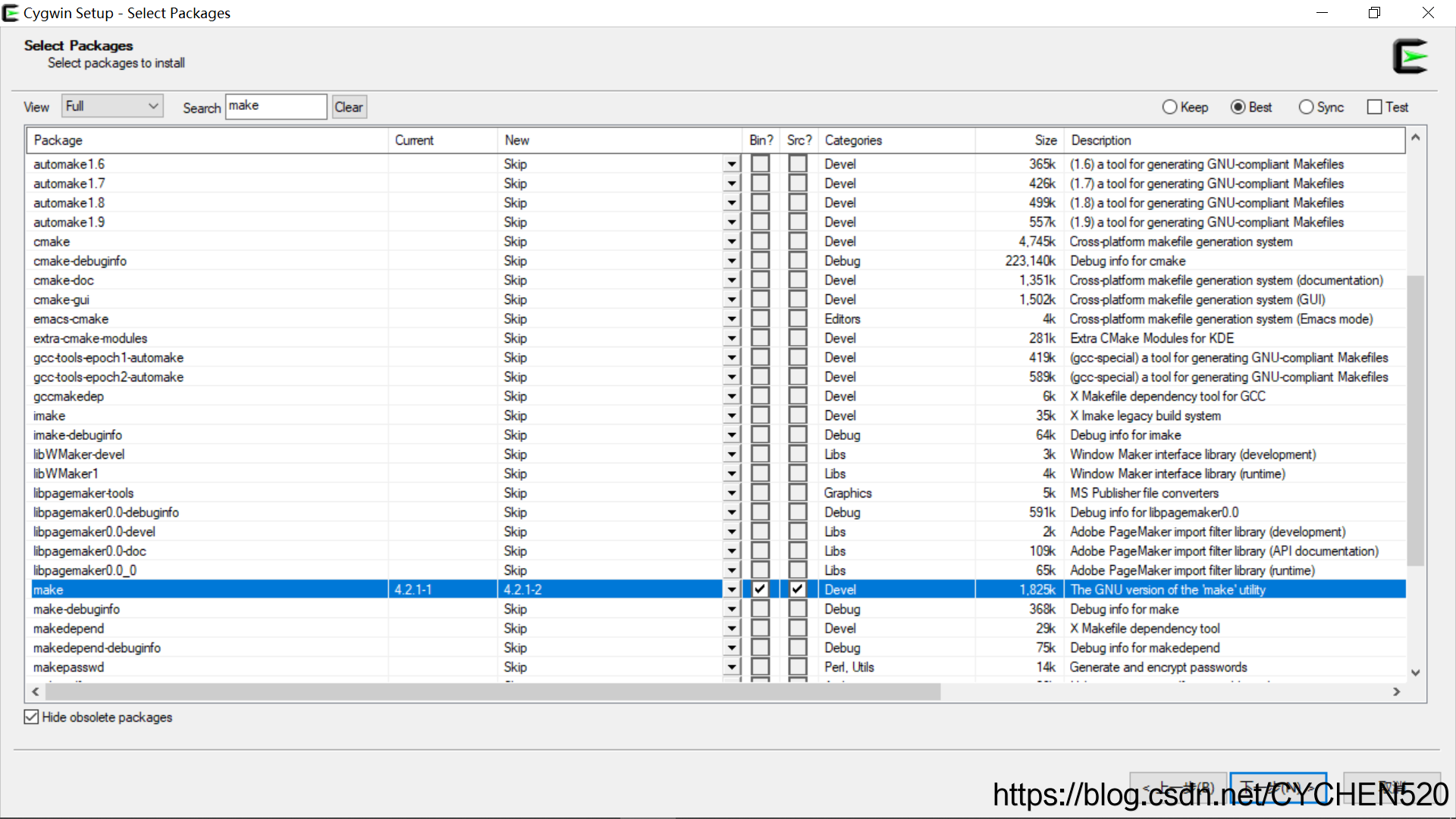
Task: Open the View mode dropdown
Action: [112, 106]
